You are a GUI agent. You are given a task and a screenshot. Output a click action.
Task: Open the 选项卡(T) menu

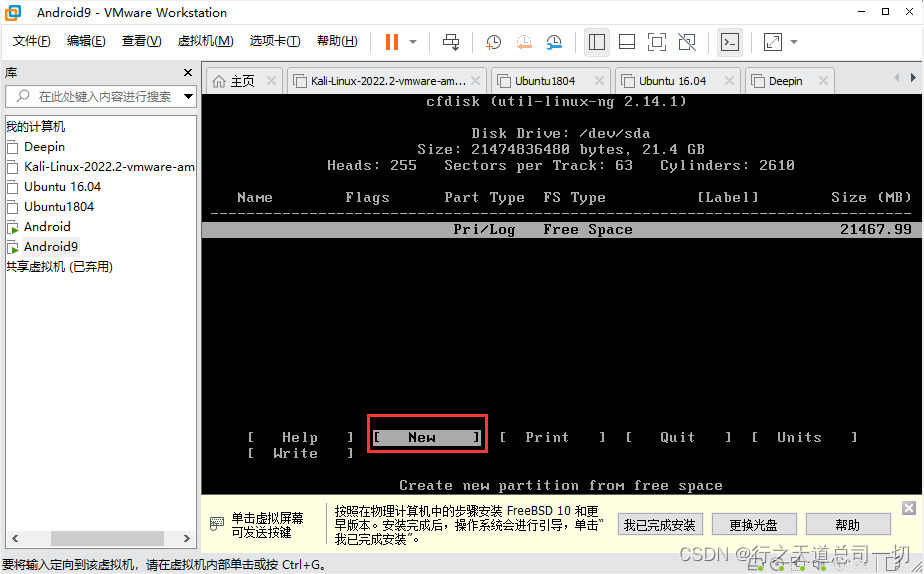(x=275, y=41)
